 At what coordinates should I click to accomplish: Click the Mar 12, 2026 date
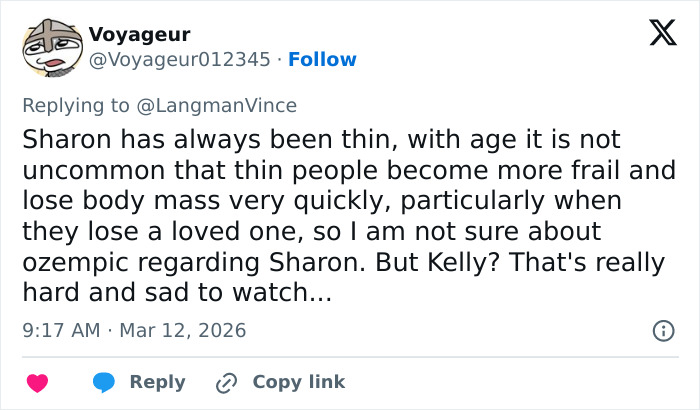click(x=182, y=330)
